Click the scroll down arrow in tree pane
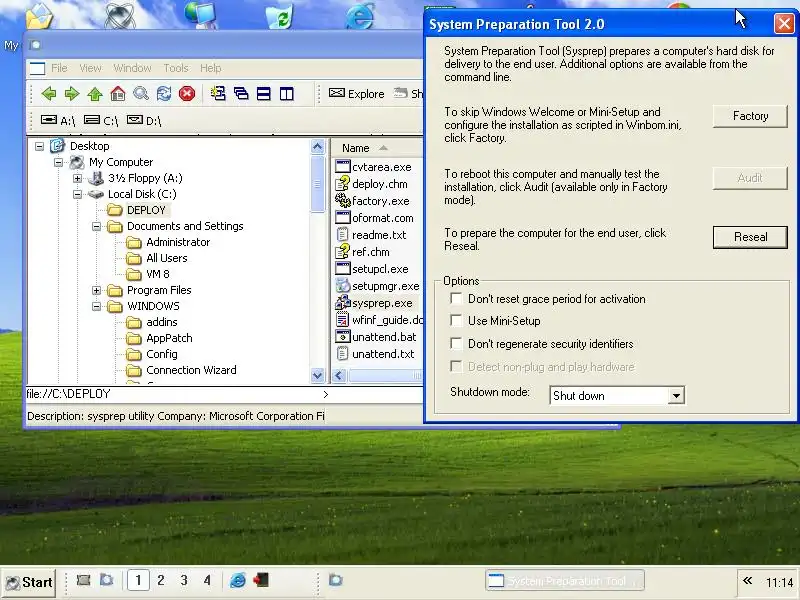Image resolution: width=800 pixels, height=600 pixels. tap(317, 376)
